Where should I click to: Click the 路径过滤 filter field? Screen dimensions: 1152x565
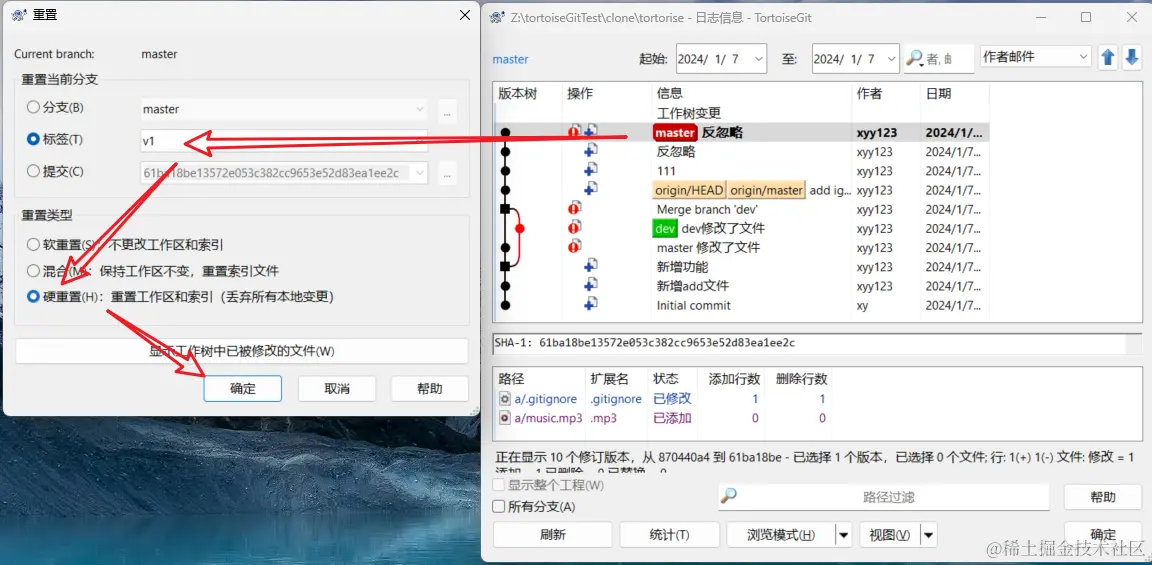pyautogui.click(x=883, y=497)
